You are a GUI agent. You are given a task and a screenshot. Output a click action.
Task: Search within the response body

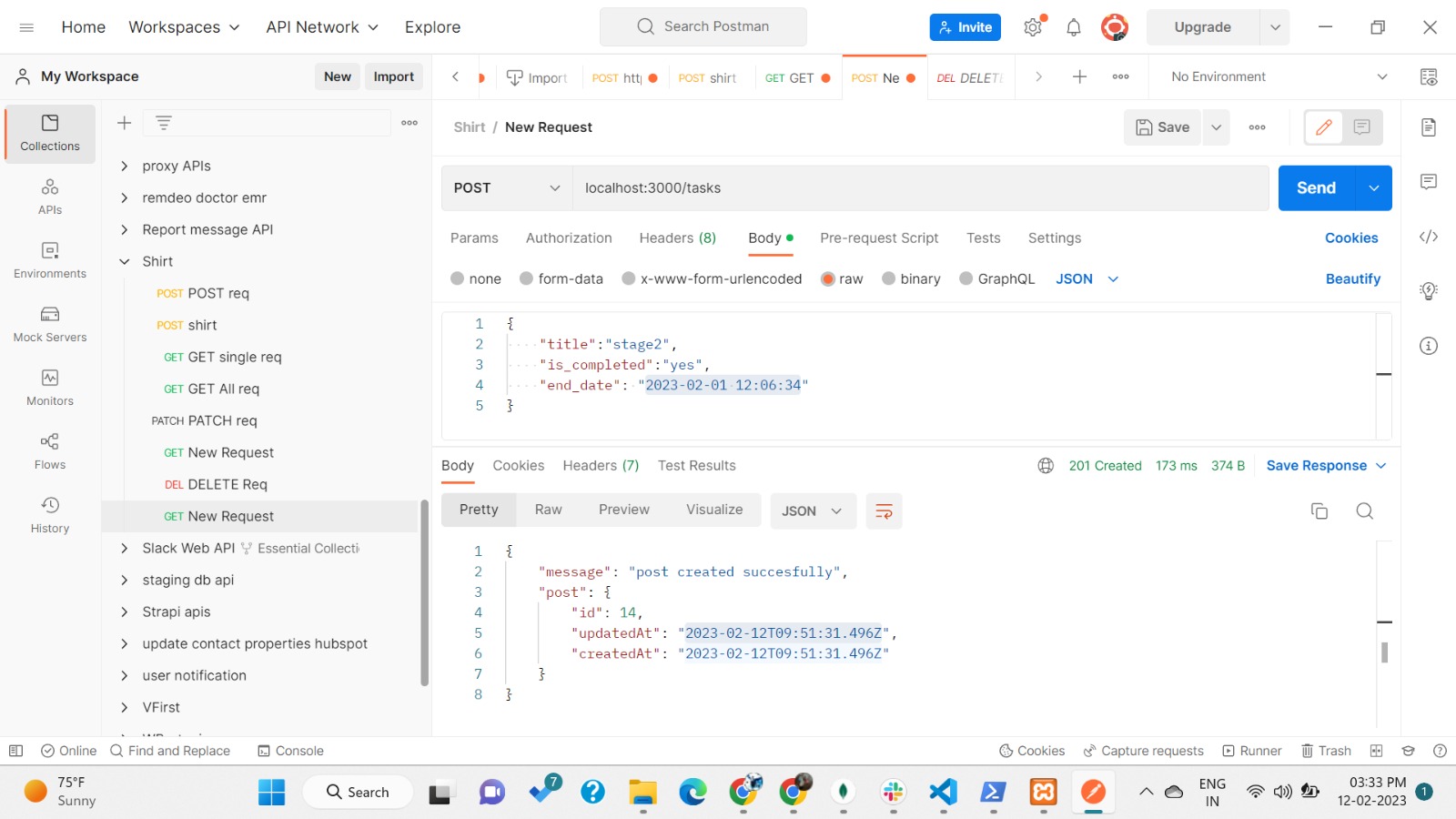(x=1365, y=511)
